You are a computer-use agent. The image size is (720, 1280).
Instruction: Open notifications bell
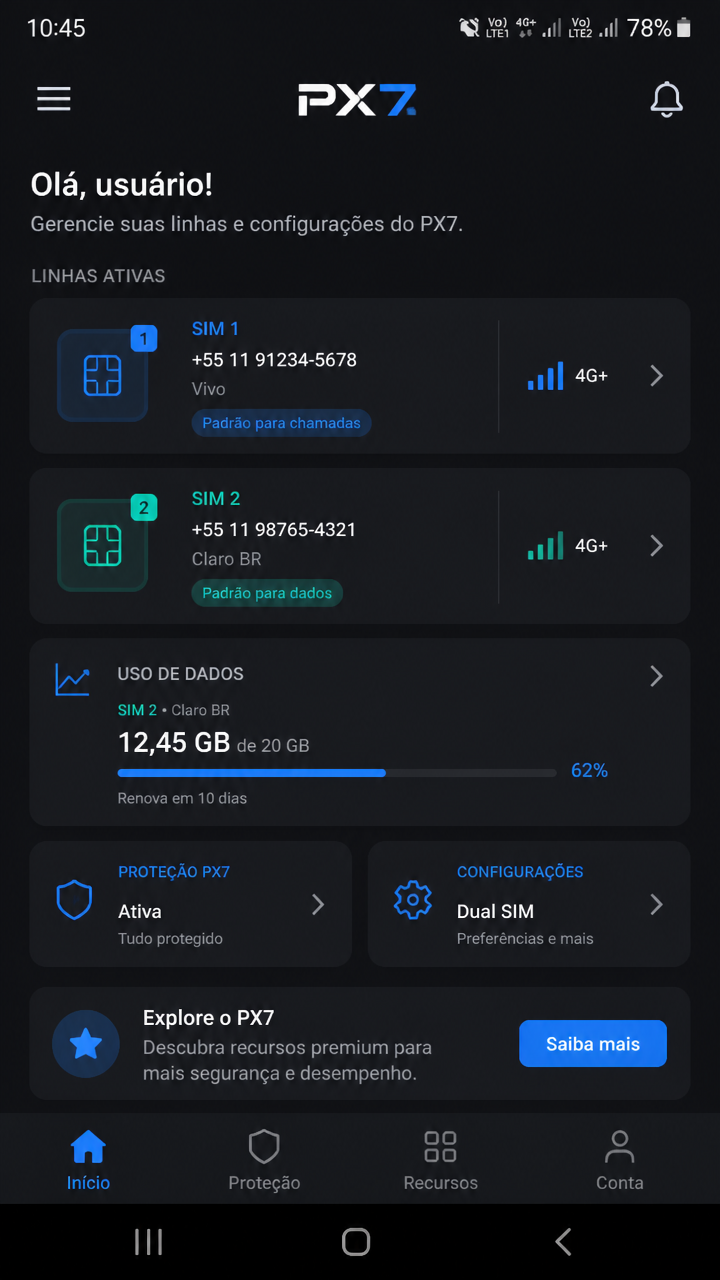(x=666, y=99)
